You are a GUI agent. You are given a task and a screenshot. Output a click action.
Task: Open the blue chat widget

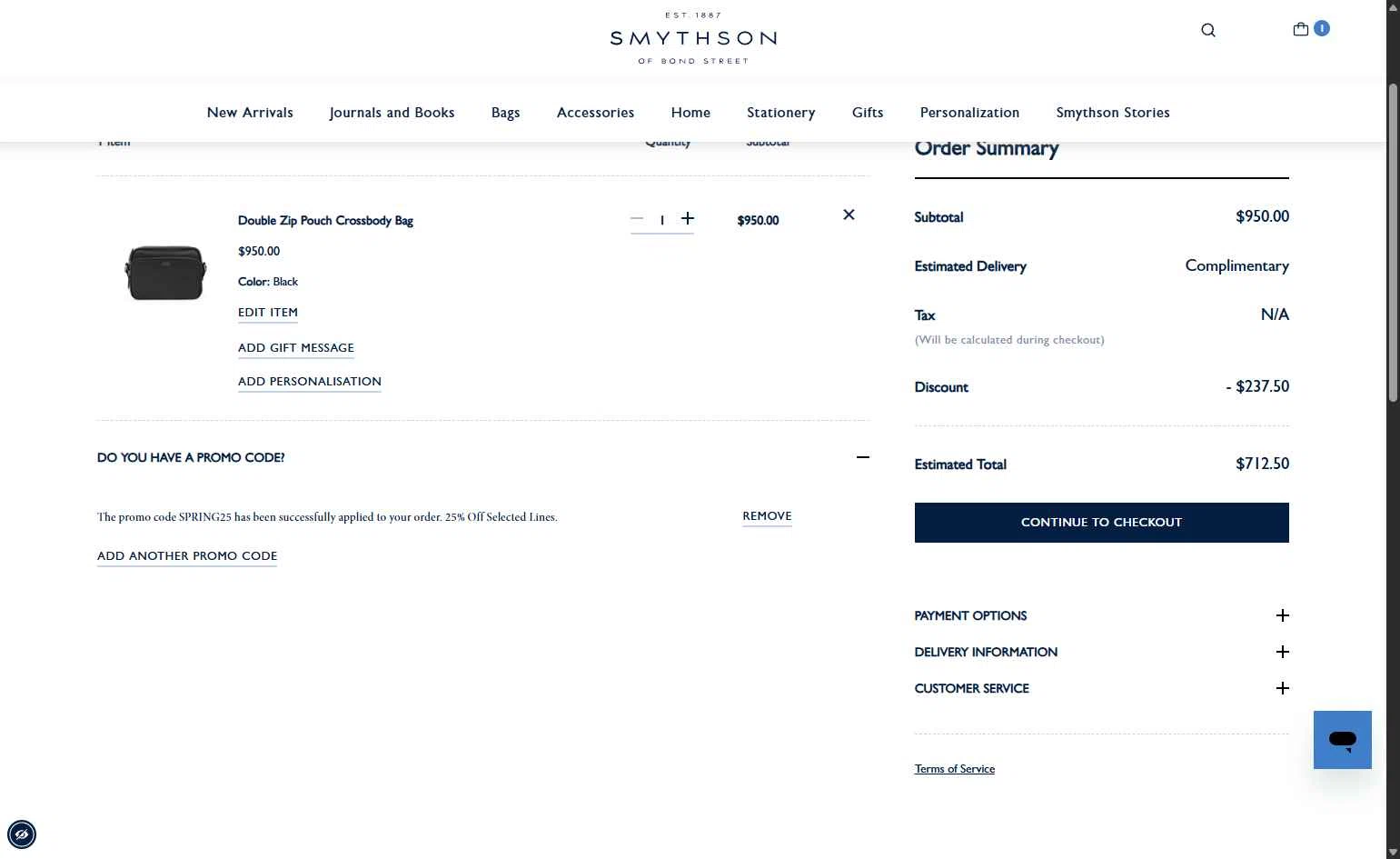point(1342,739)
